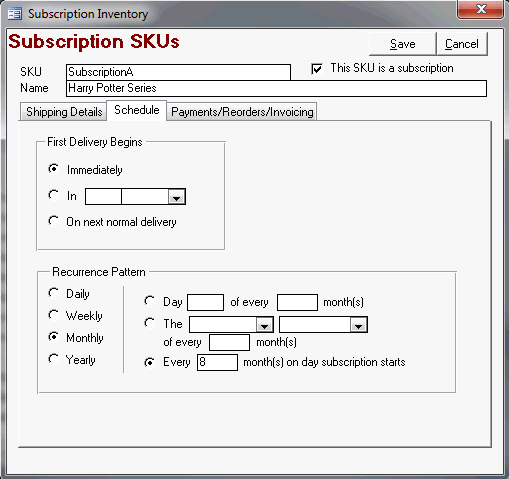The image size is (509, 479).
Task: Close the Subscription Inventory window
Action: coord(480,9)
